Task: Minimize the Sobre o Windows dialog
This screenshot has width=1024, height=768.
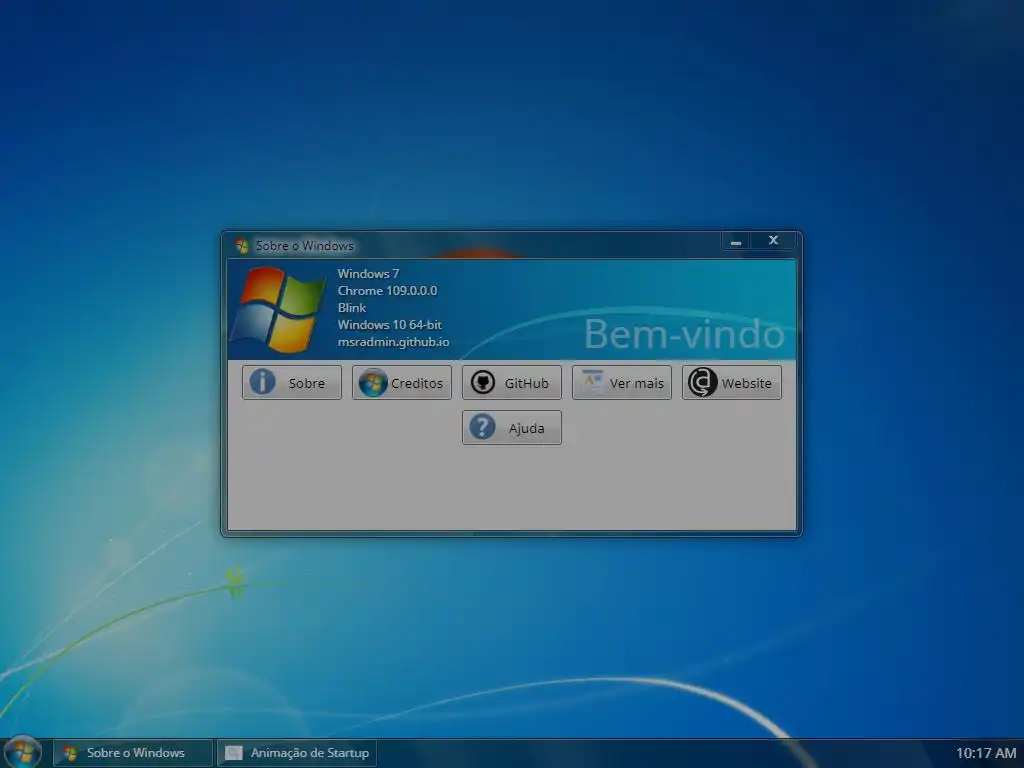Action: [x=736, y=241]
